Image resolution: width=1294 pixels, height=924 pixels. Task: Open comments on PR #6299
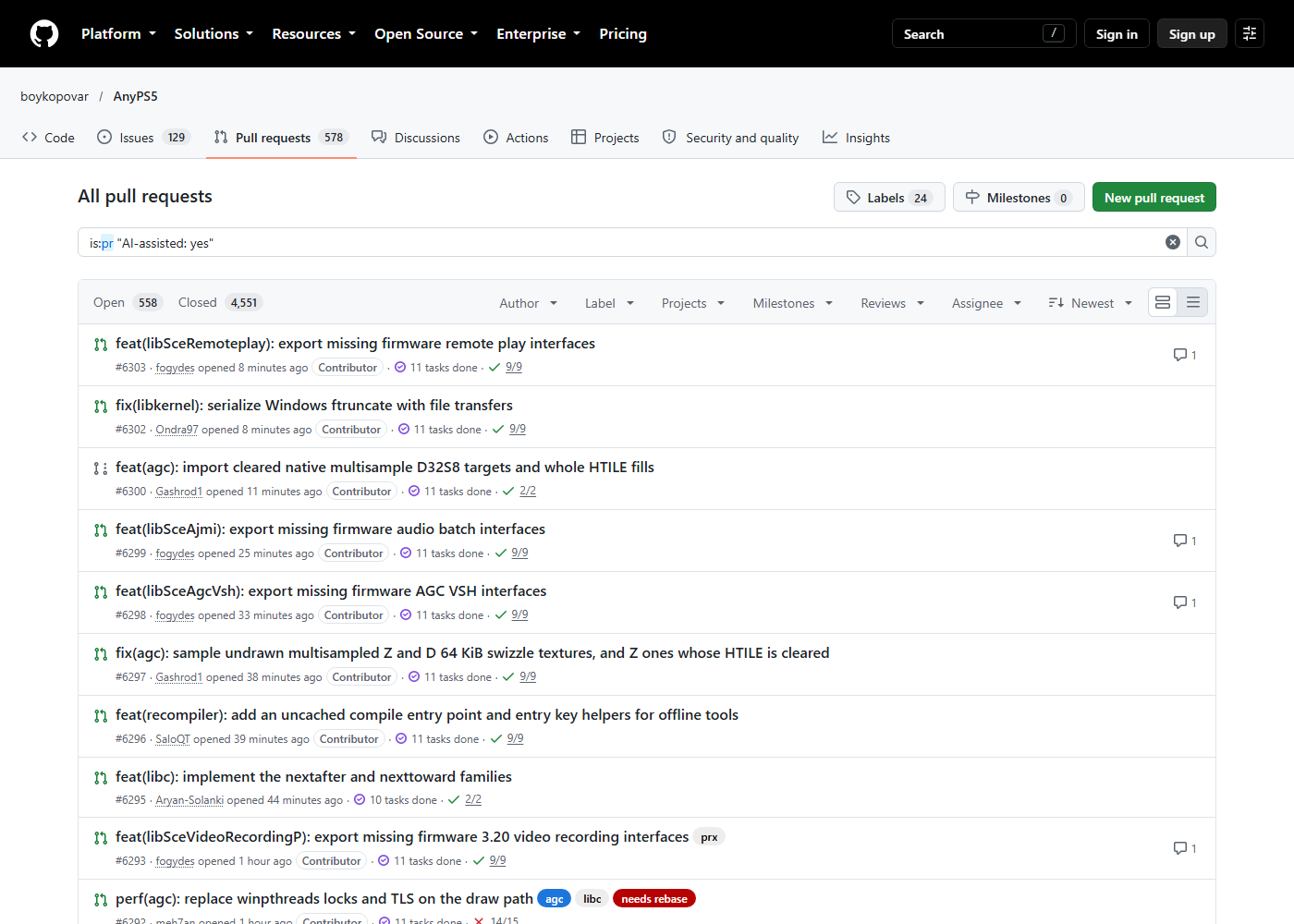(x=1185, y=541)
